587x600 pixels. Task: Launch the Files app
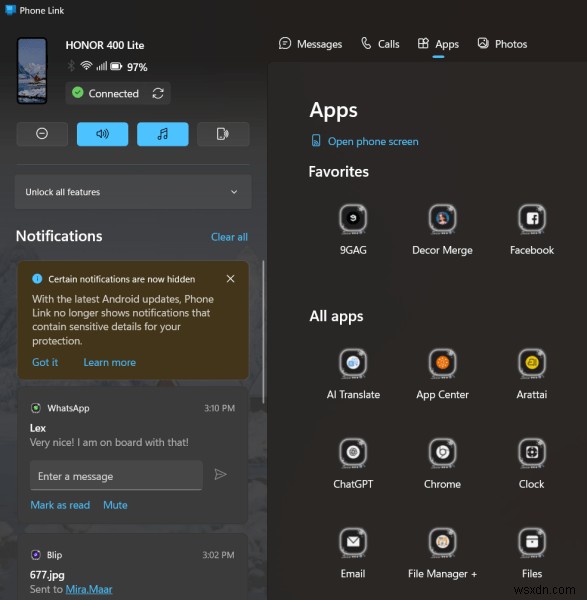(x=532, y=542)
